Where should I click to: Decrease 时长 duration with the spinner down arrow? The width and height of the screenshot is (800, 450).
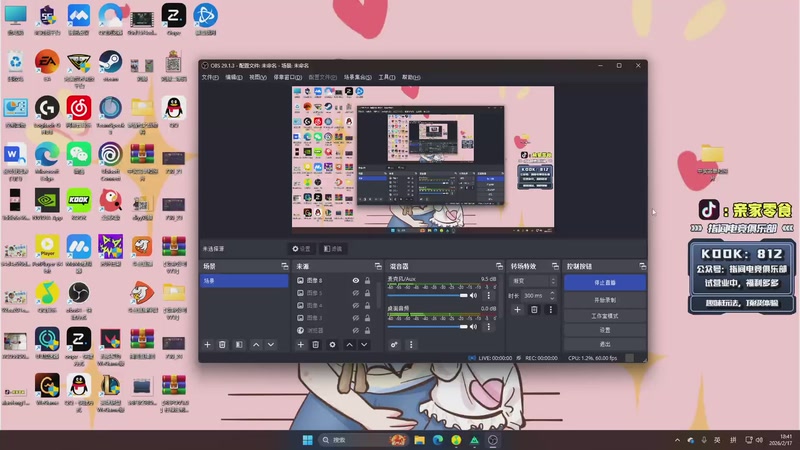[x=552, y=297]
